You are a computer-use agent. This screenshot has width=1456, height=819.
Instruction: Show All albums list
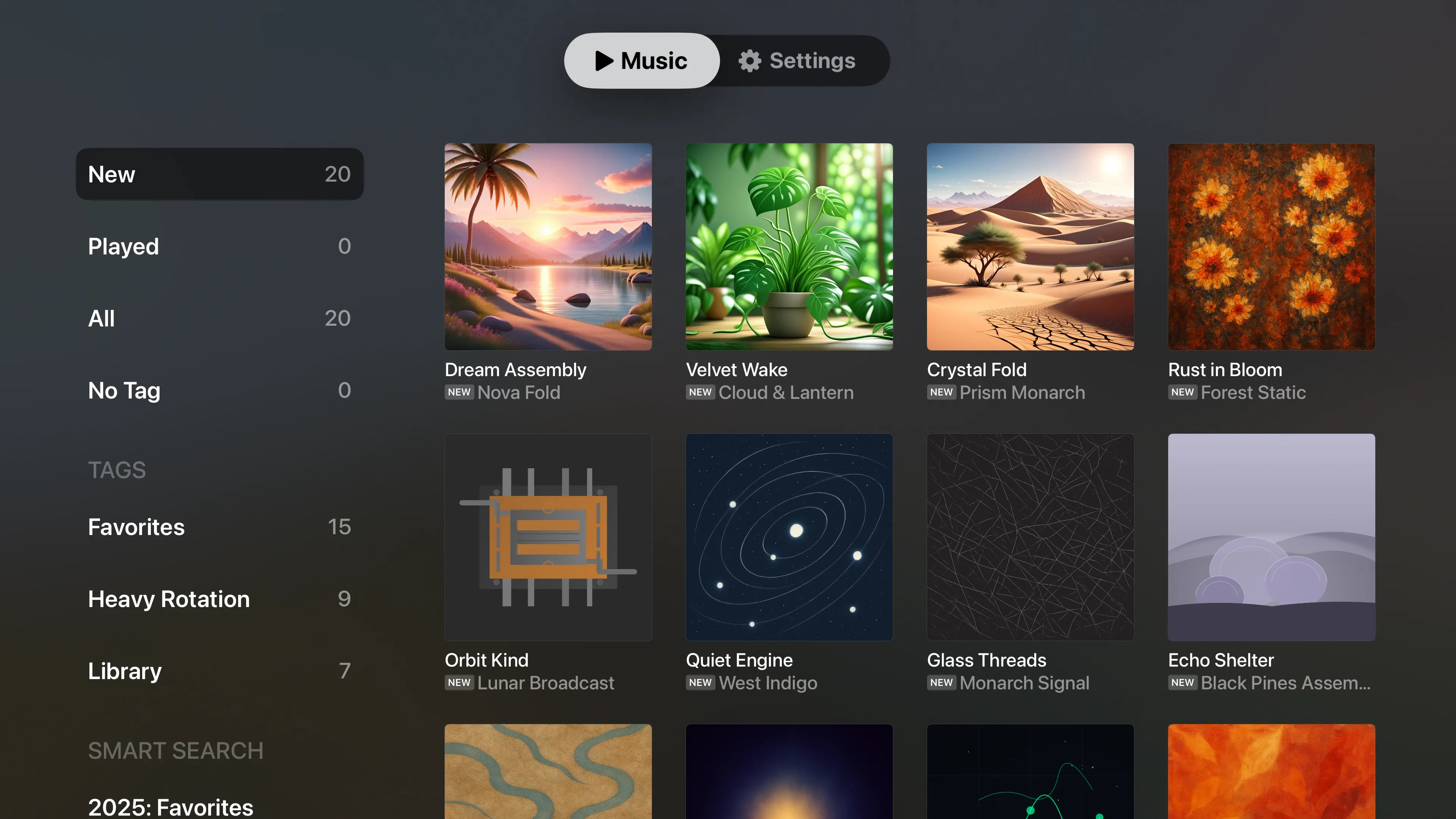click(x=219, y=318)
